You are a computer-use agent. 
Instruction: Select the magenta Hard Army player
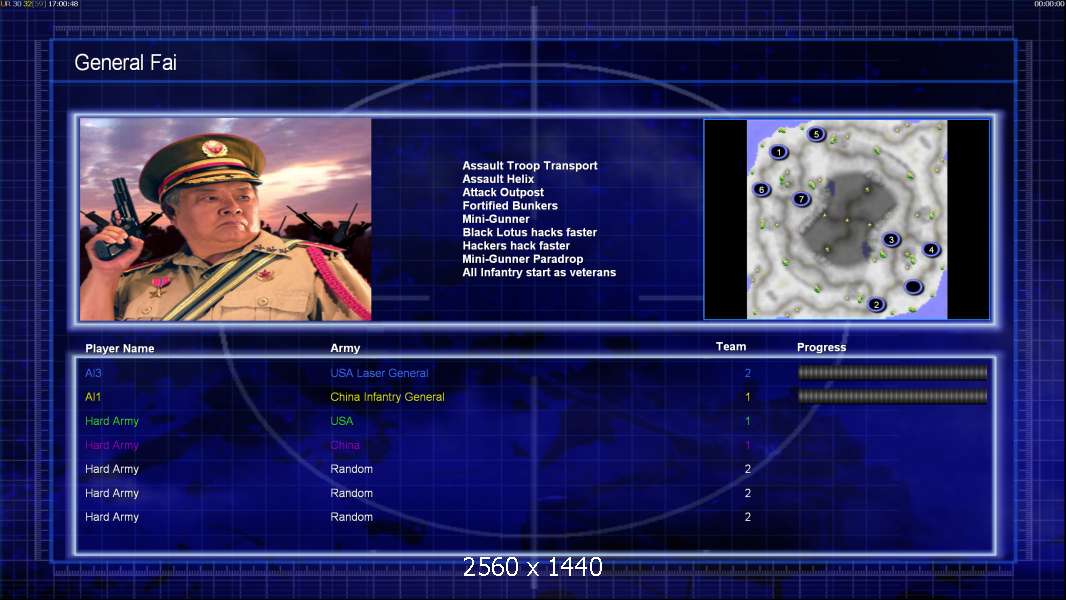111,445
